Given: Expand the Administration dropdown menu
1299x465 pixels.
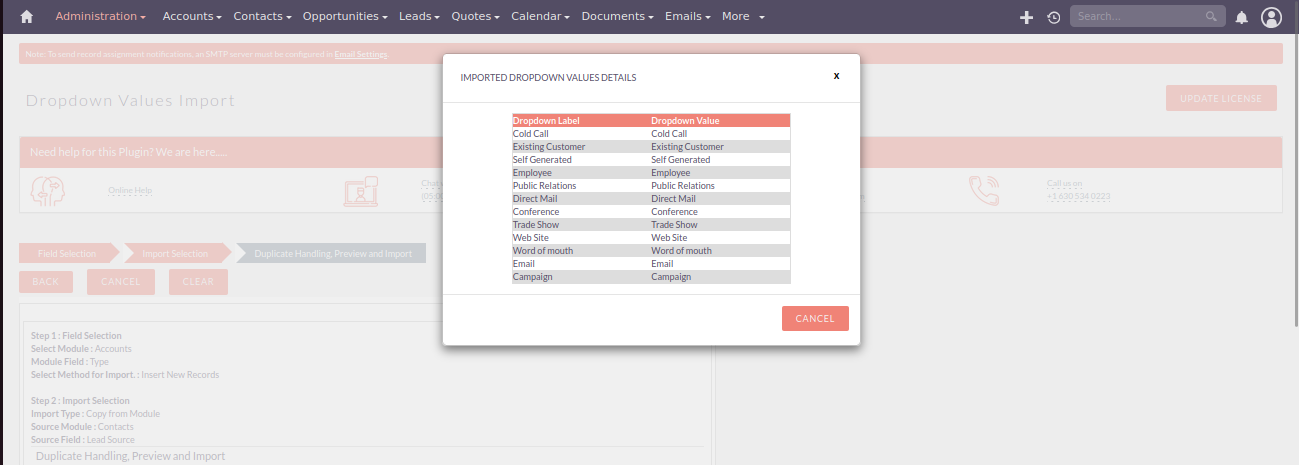Looking at the screenshot, I should click(x=100, y=17).
